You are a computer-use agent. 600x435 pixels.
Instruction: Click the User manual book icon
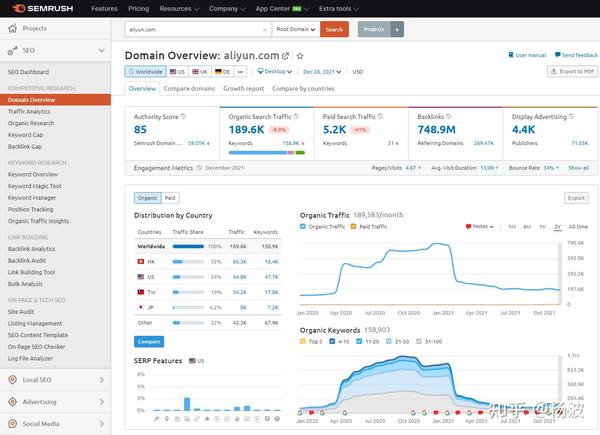pyautogui.click(x=511, y=55)
